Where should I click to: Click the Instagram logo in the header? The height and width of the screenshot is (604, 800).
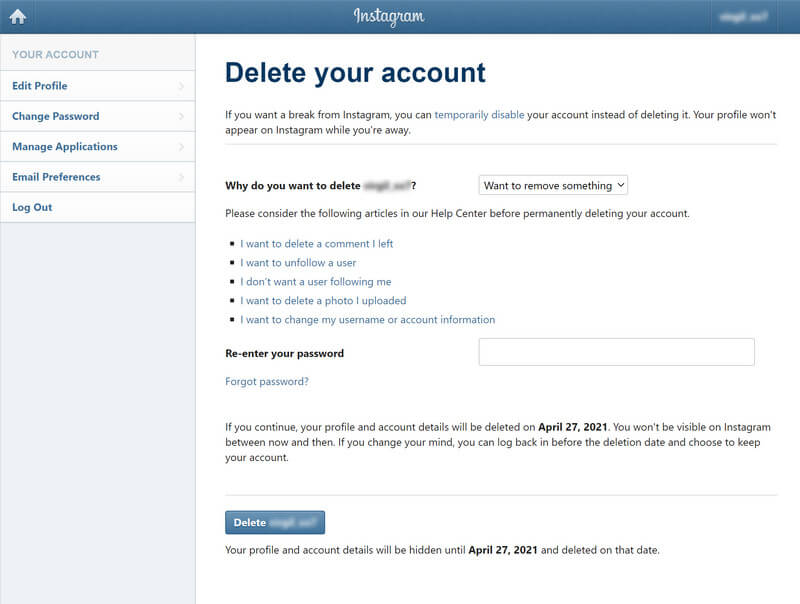pos(388,17)
